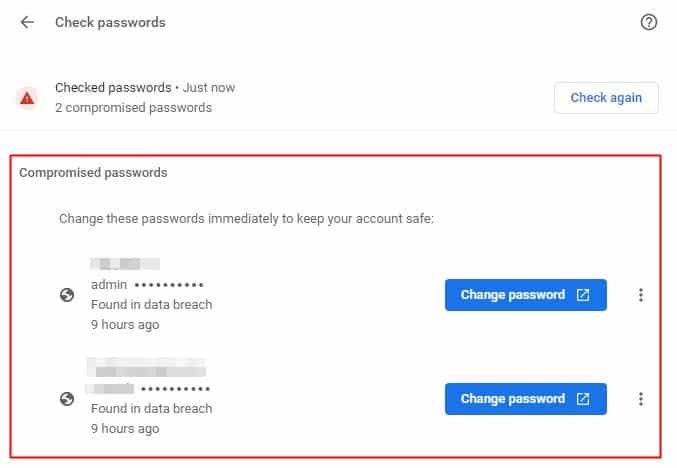Click the Compromised passwords heading
Viewport: 677px width, 468px height.
click(x=93, y=173)
